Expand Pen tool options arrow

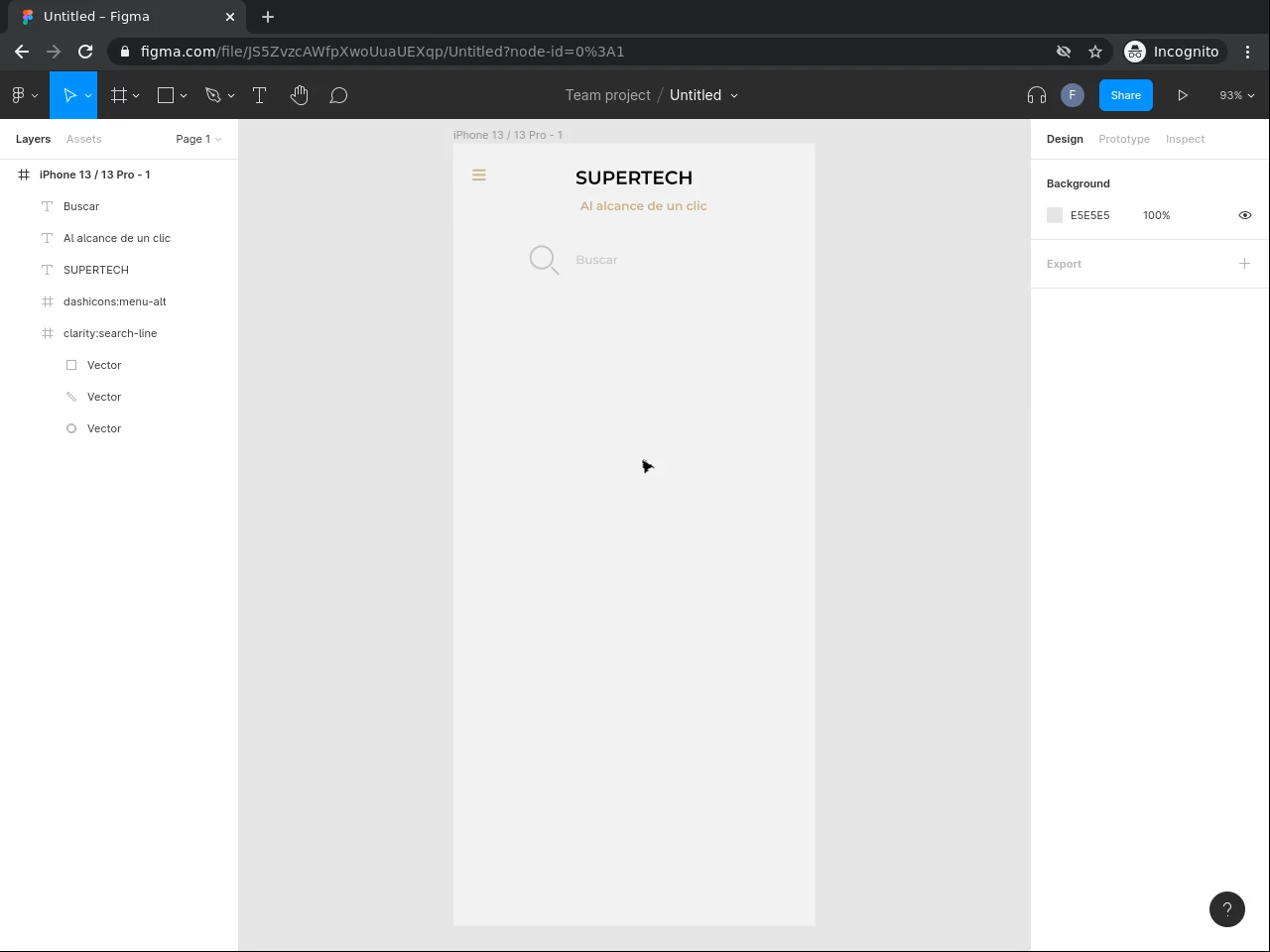(x=231, y=95)
